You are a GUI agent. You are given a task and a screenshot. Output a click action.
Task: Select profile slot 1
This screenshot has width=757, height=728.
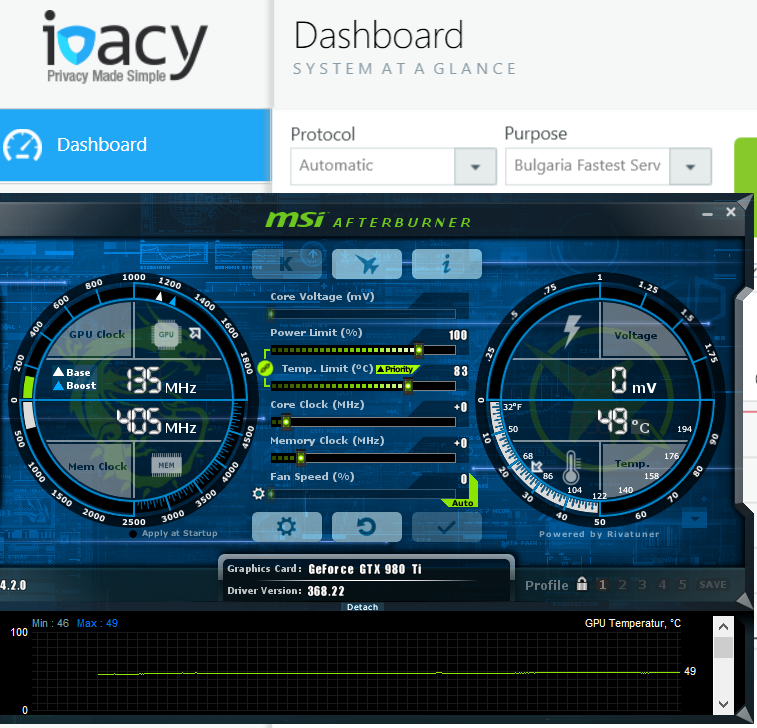(x=602, y=585)
